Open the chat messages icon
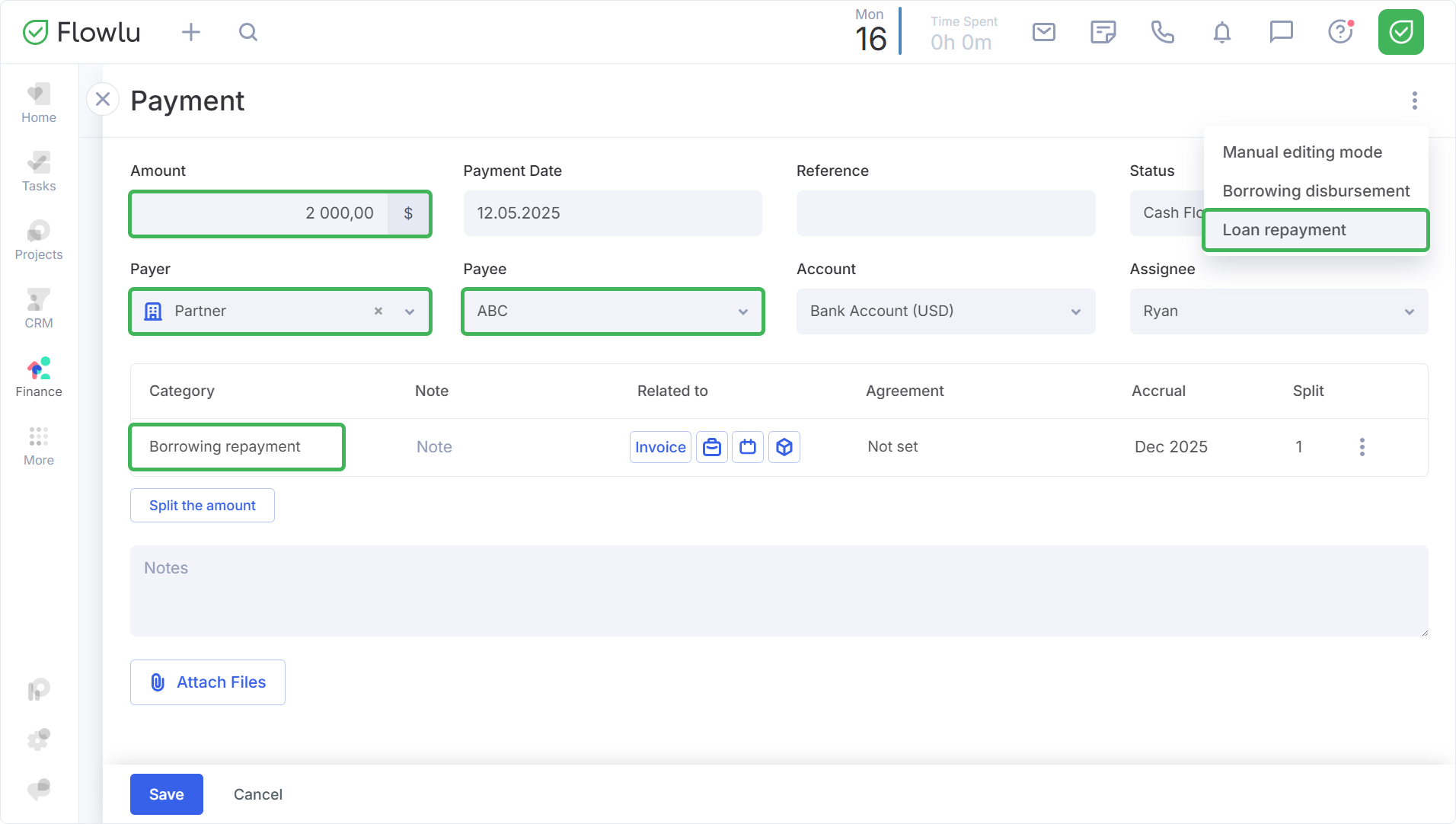The image size is (1456, 824). click(1281, 32)
